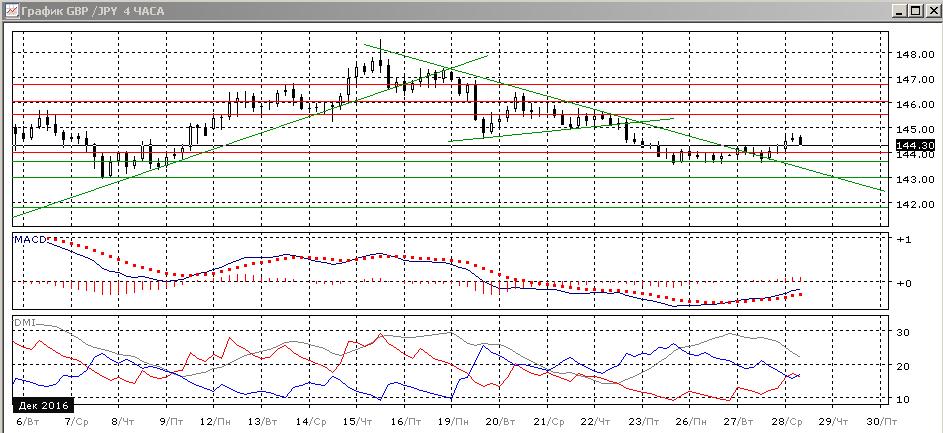This screenshot has height=433, width=943.
Task: Click the window title 'График GBP/JPY 4 ЧАСА'
Action: point(92,11)
